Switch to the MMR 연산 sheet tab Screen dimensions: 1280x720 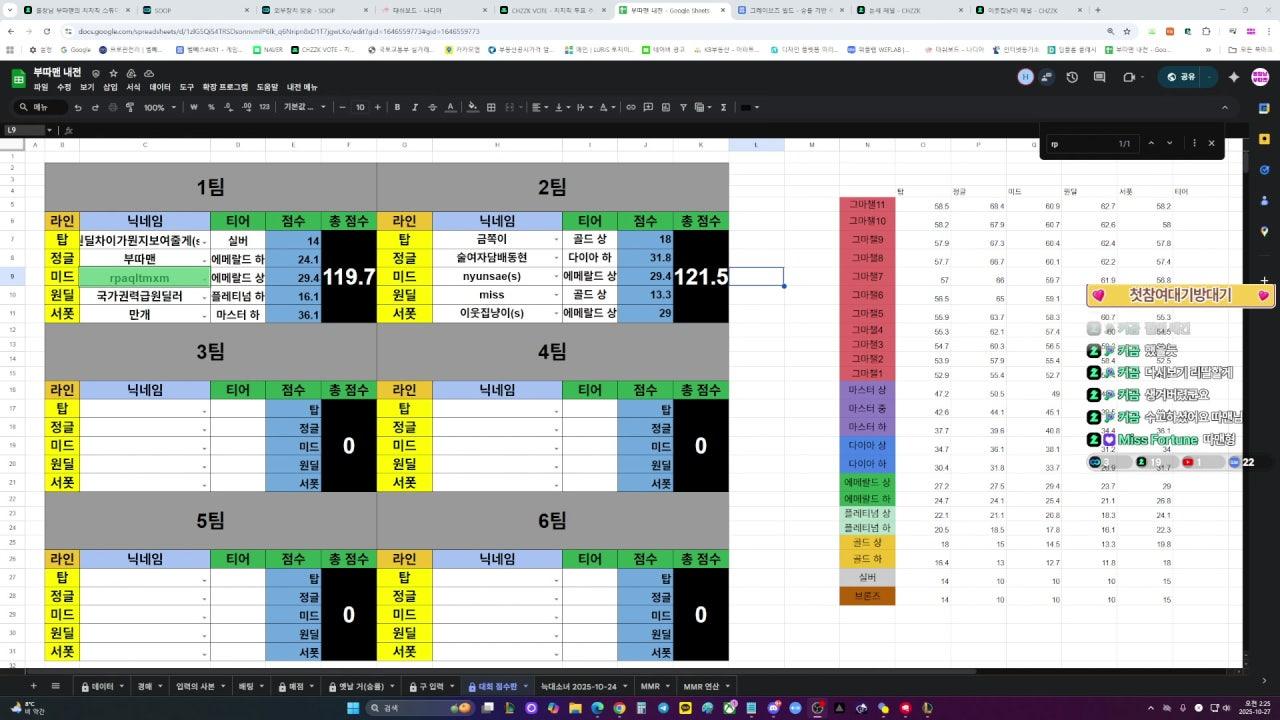[707, 687]
